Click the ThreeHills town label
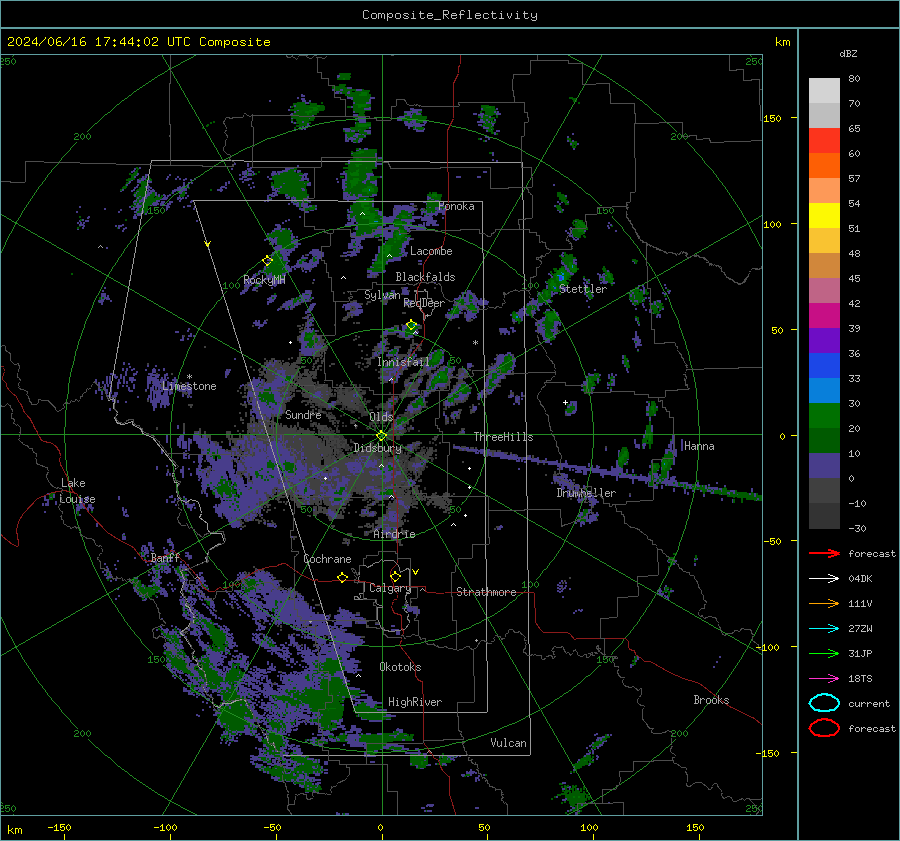 tap(503, 437)
